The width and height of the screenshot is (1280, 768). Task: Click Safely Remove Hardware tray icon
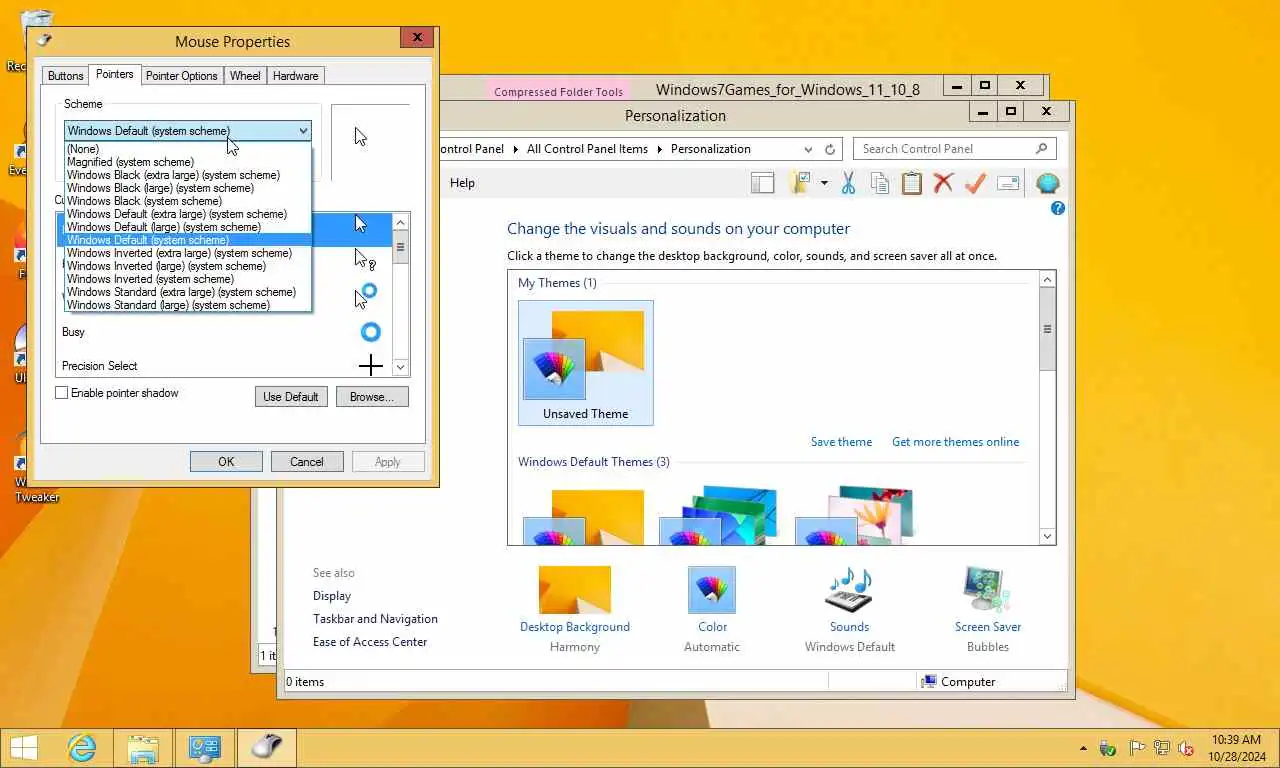point(1108,748)
